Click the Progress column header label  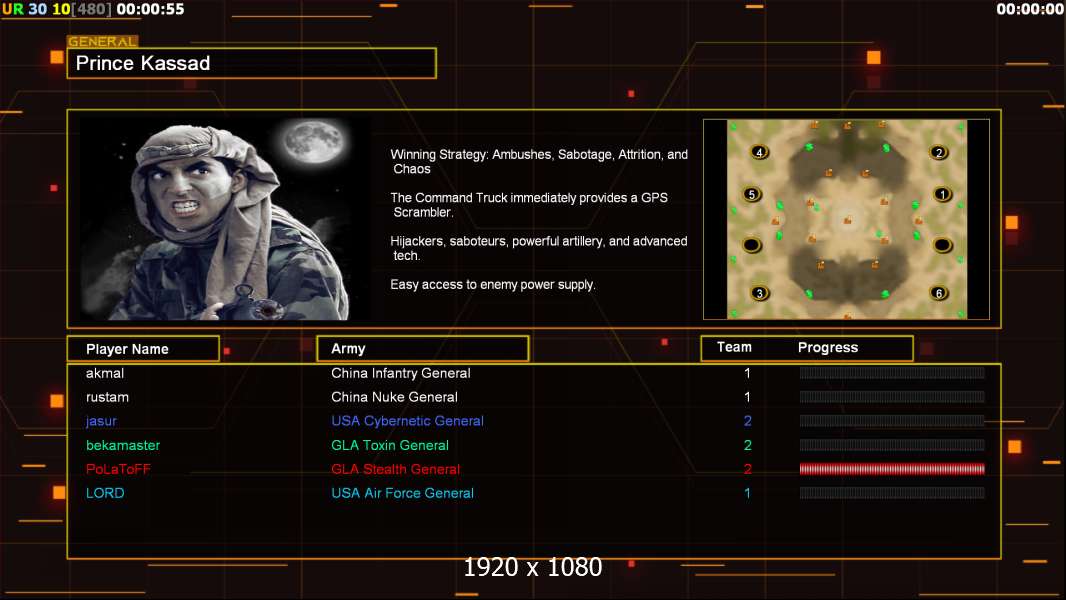[827, 347]
